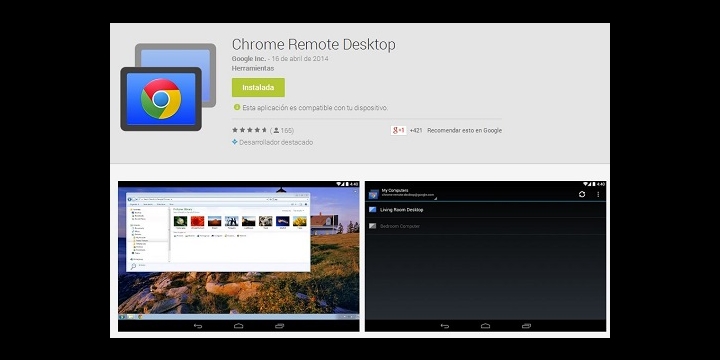This screenshot has width=720, height=360.
Task: Click the compatibility info icon
Action: [x=237, y=107]
